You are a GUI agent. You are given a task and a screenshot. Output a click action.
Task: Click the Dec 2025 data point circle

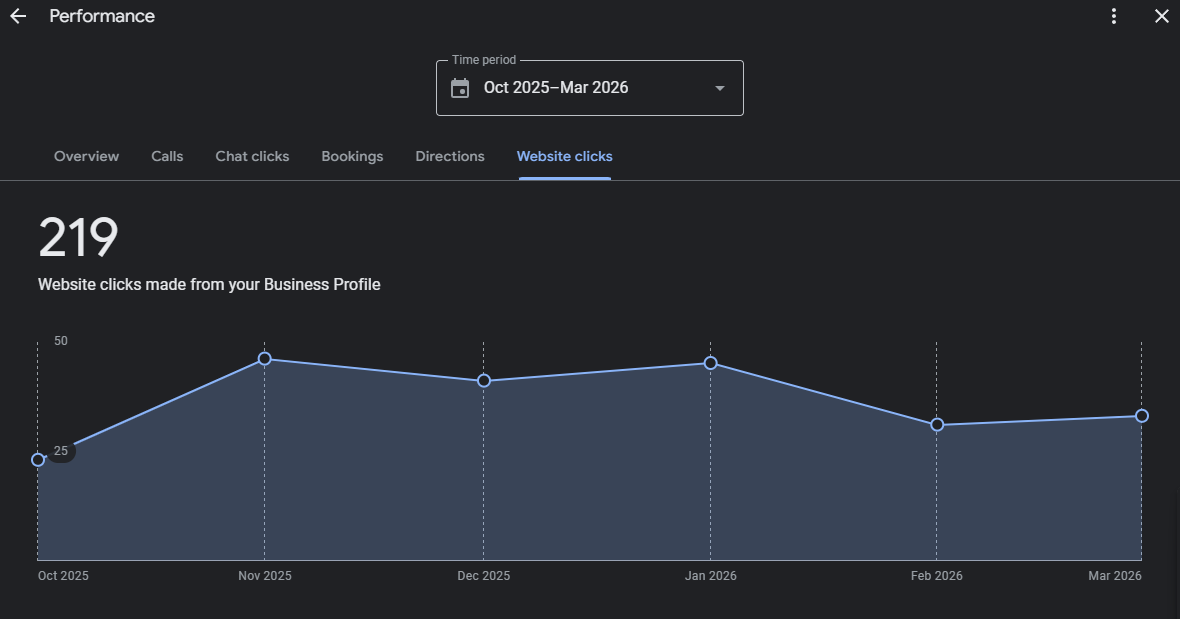(x=484, y=381)
